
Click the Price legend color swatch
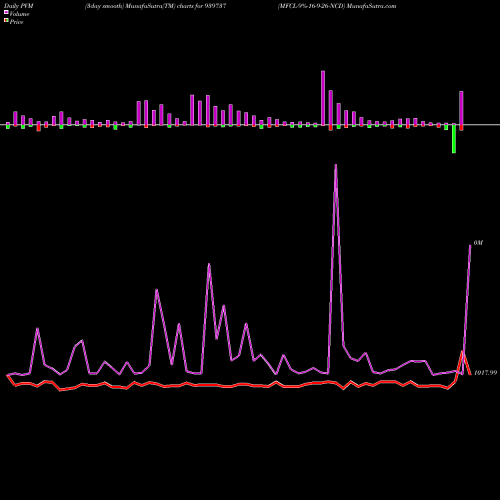point(6,21)
